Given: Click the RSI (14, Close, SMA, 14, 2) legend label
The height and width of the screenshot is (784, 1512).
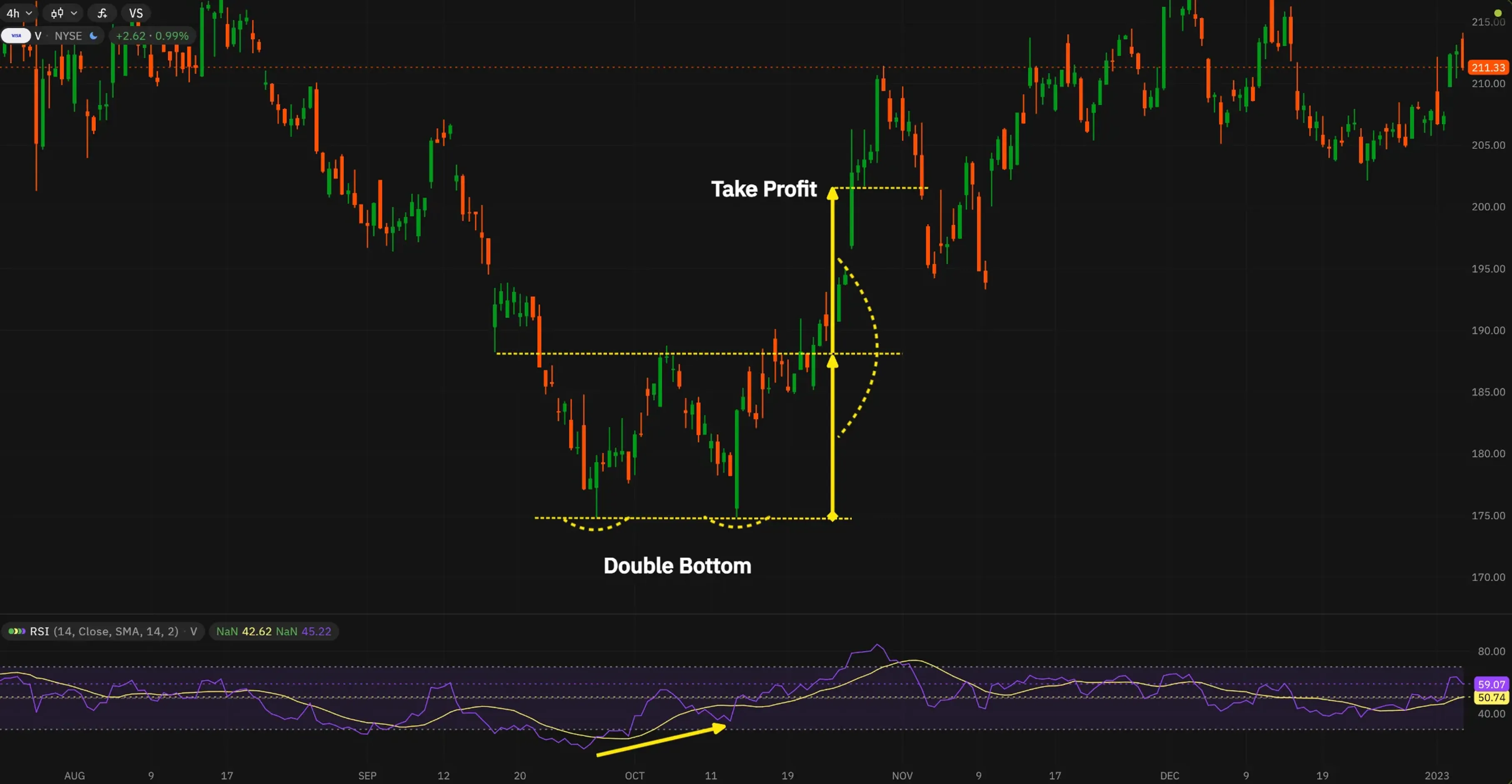Looking at the screenshot, I should coord(104,632).
